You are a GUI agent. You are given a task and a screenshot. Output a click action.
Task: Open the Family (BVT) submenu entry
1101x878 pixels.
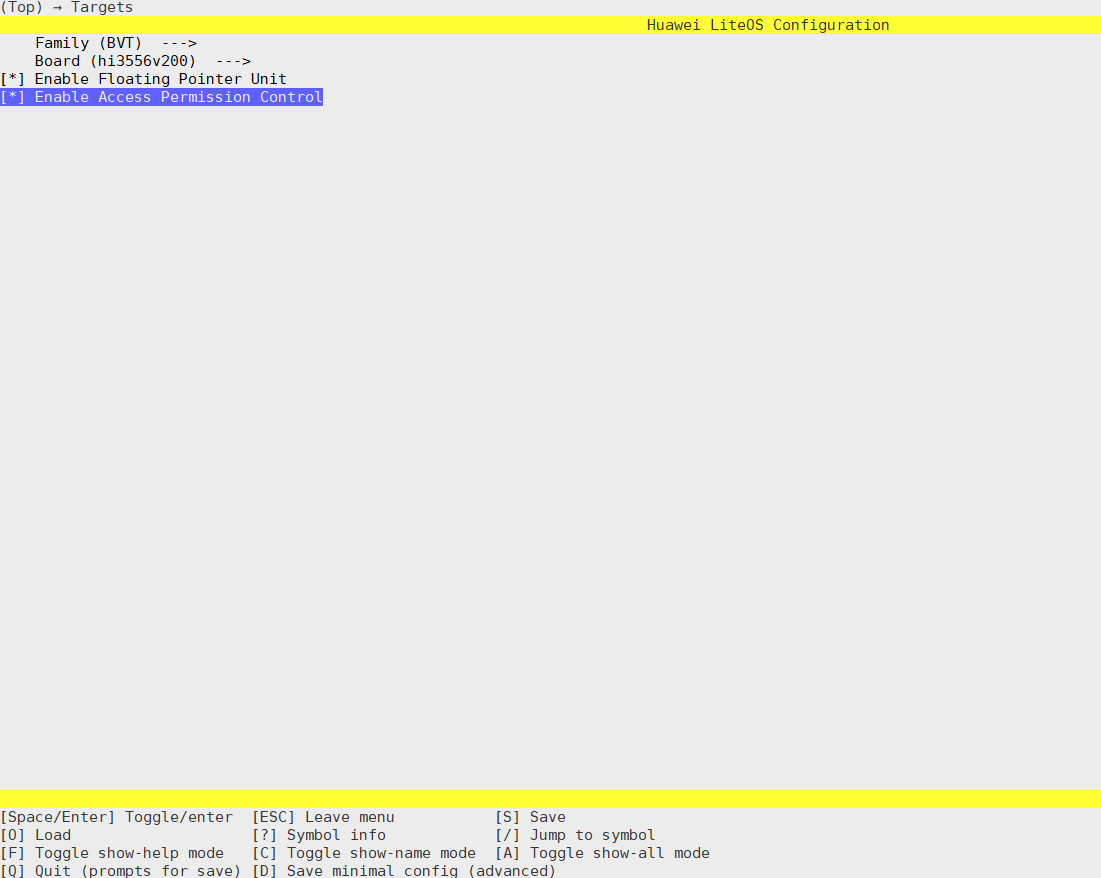click(x=88, y=43)
